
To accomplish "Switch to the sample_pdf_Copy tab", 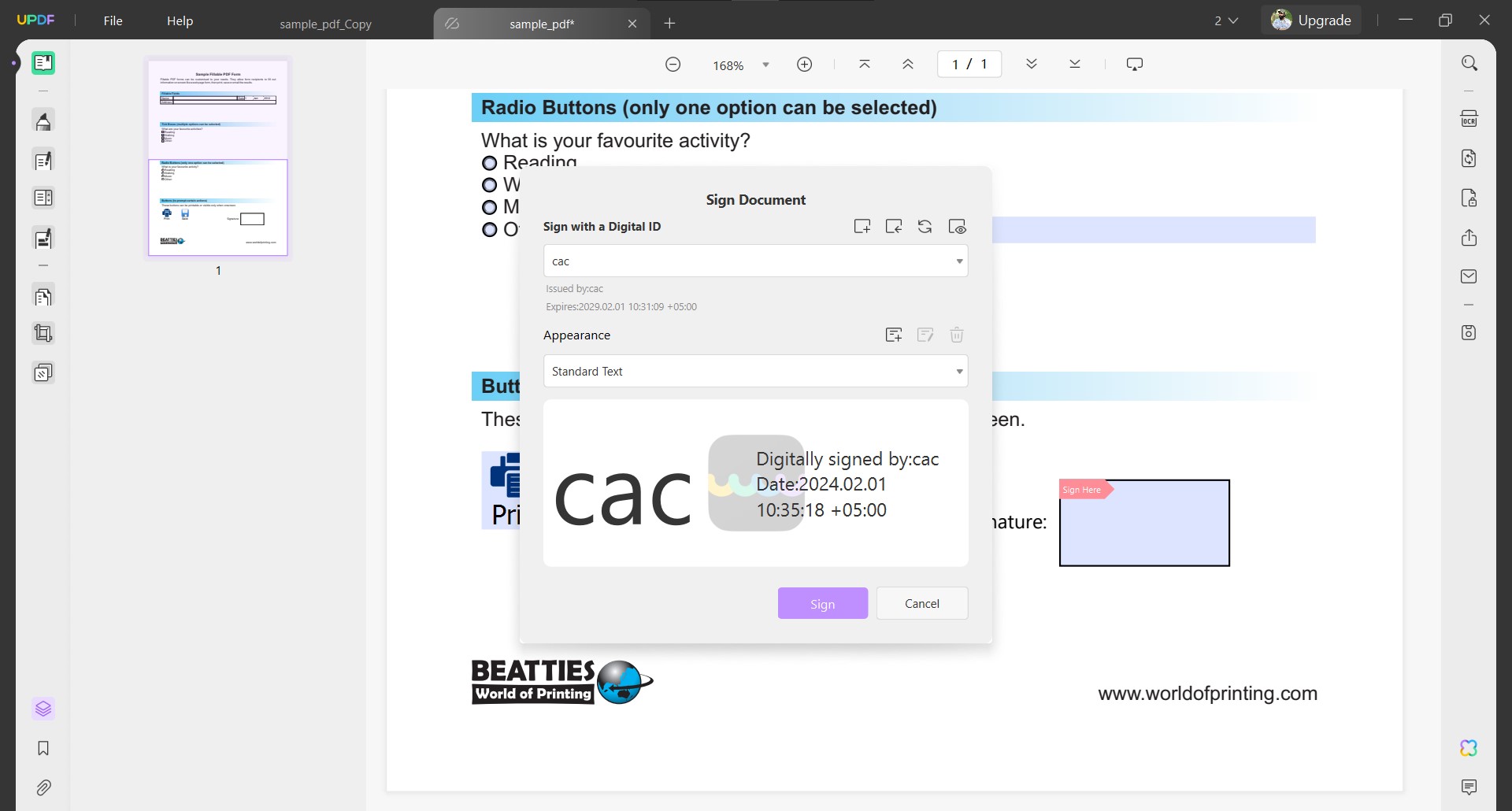I will [326, 24].
